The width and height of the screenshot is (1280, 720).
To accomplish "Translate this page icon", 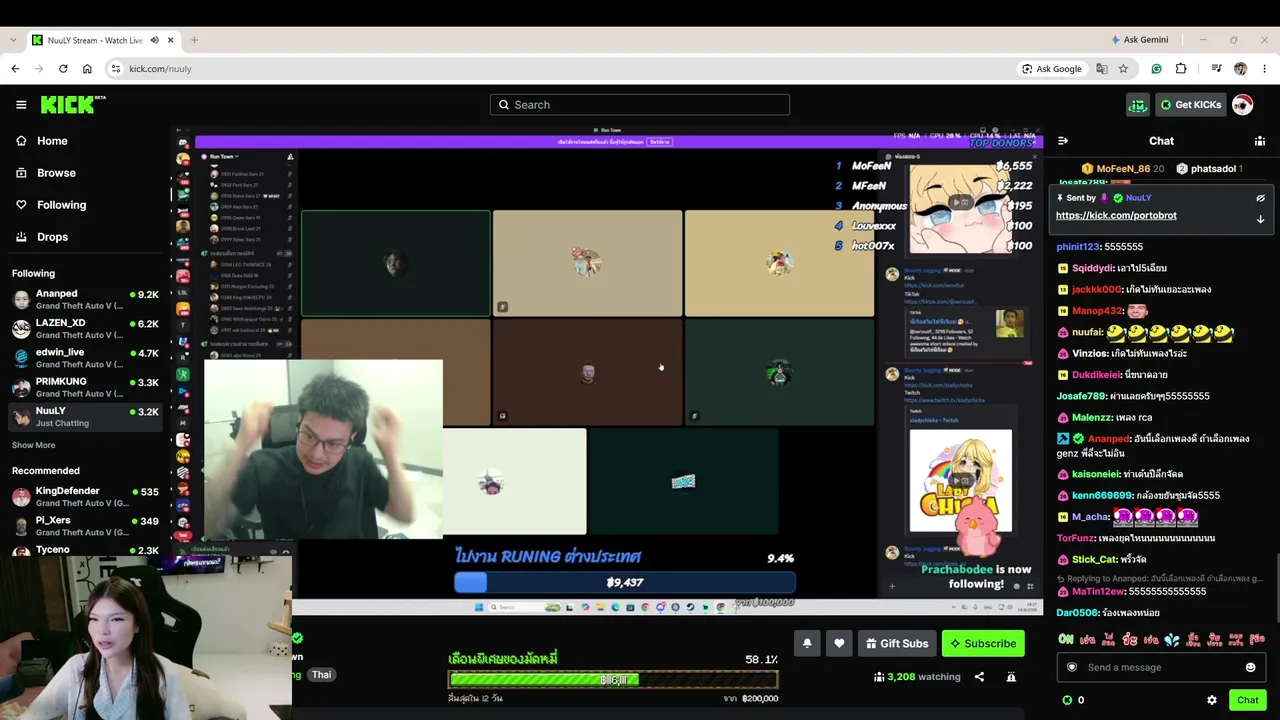I will click(1102, 69).
